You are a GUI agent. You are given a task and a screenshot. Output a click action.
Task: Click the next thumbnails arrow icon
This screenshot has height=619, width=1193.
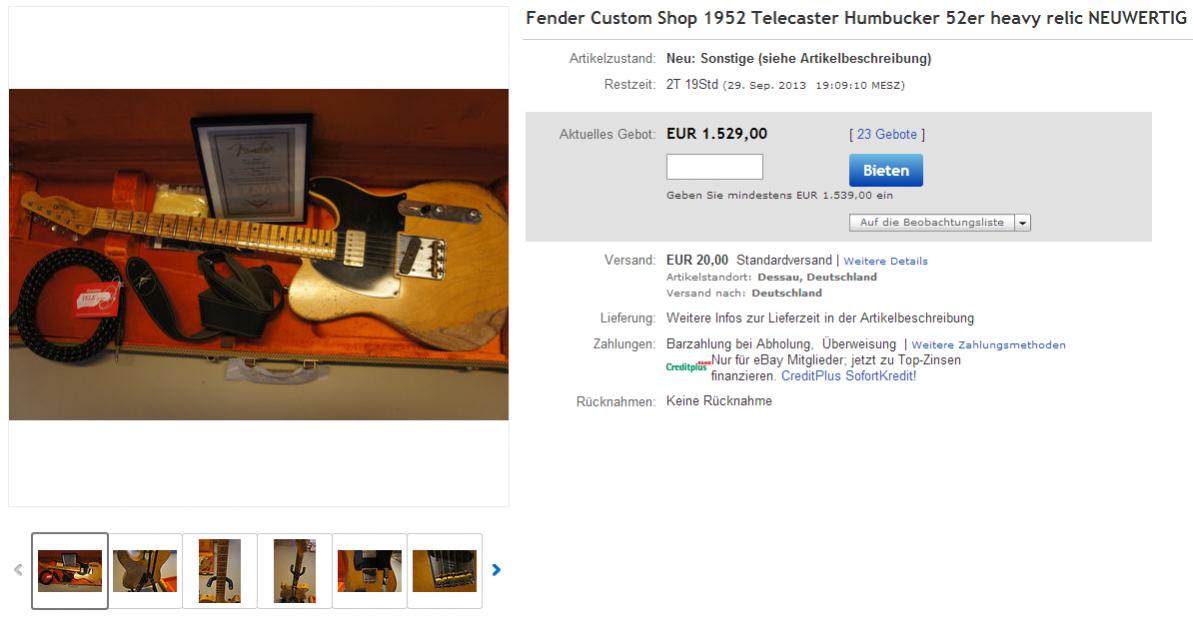point(496,570)
